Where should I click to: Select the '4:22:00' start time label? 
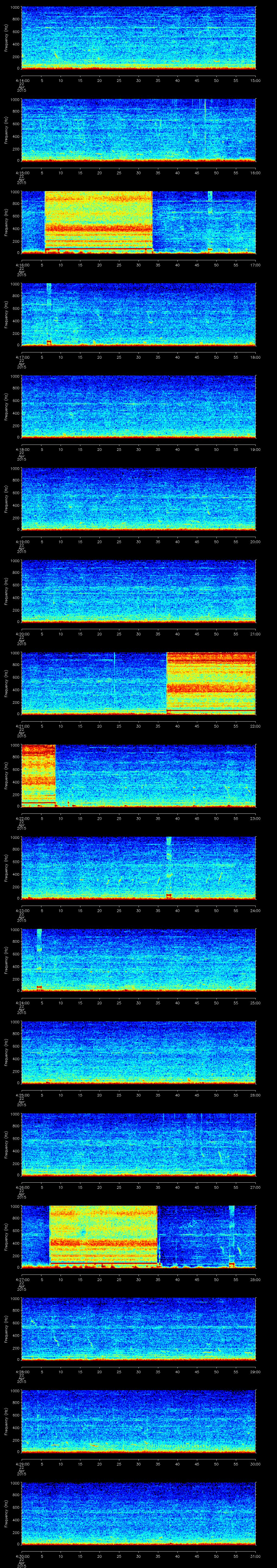pos(22,818)
